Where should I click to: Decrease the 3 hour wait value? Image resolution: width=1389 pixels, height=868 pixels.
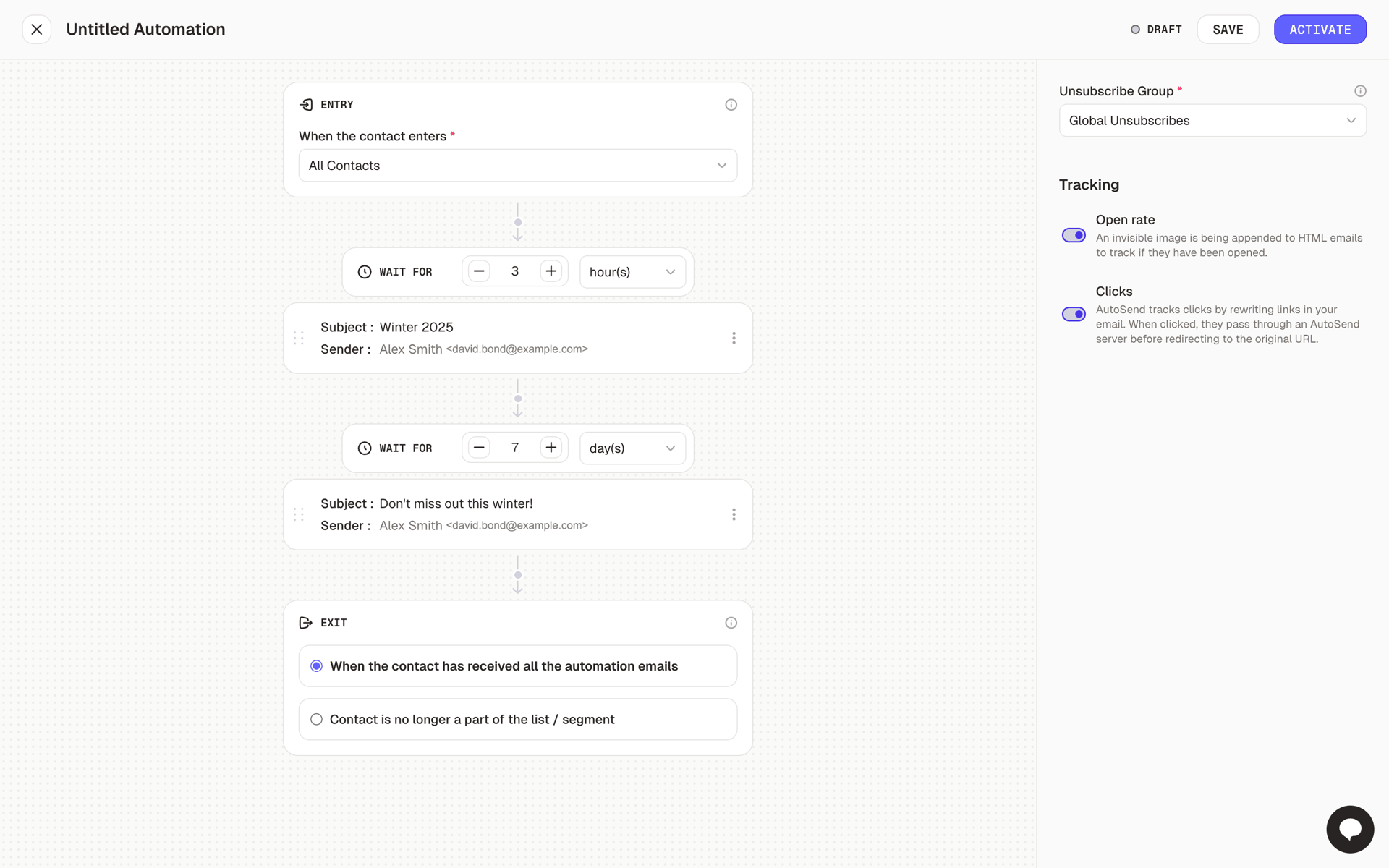click(479, 271)
